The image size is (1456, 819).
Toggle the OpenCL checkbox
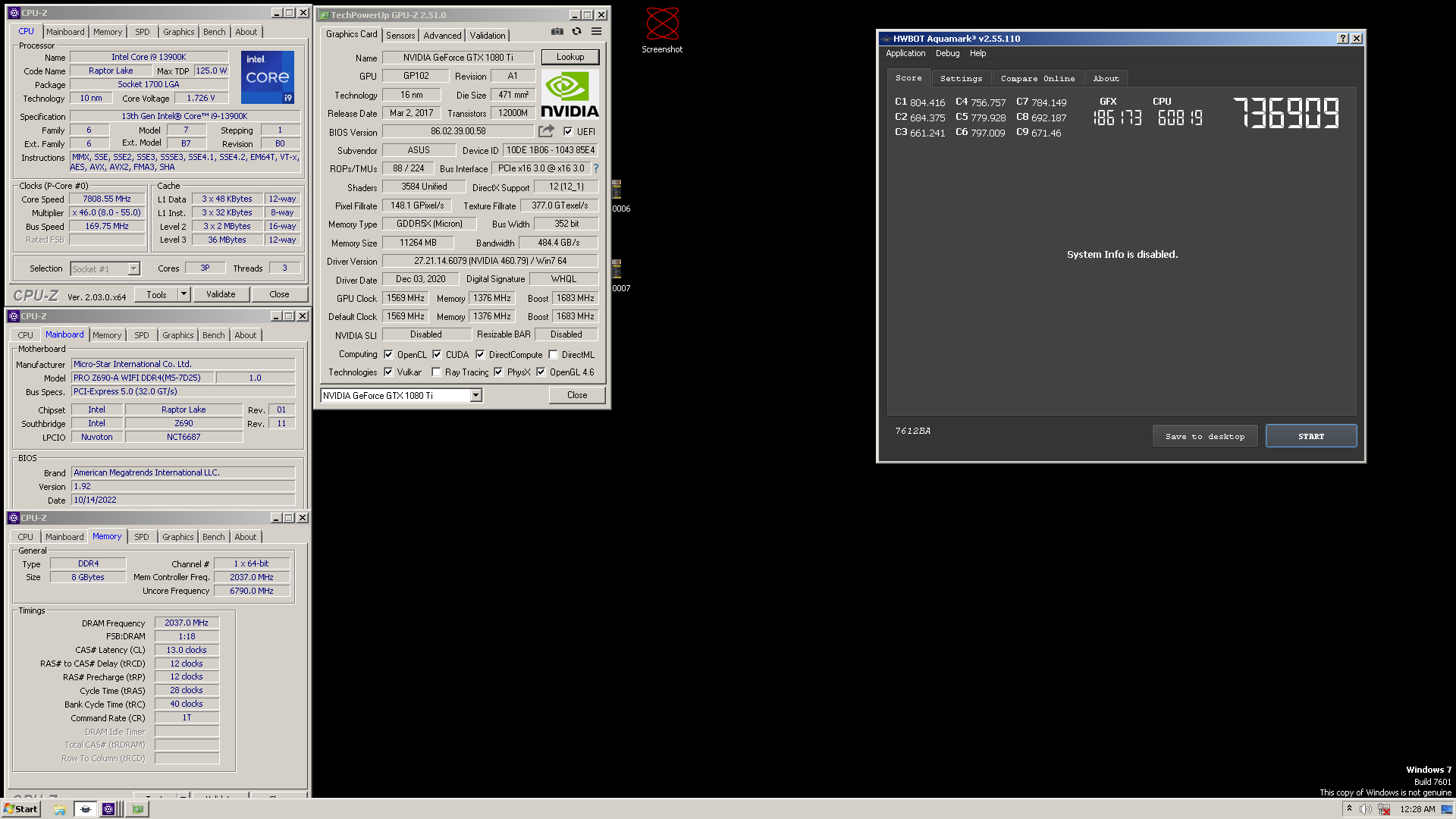(388, 354)
